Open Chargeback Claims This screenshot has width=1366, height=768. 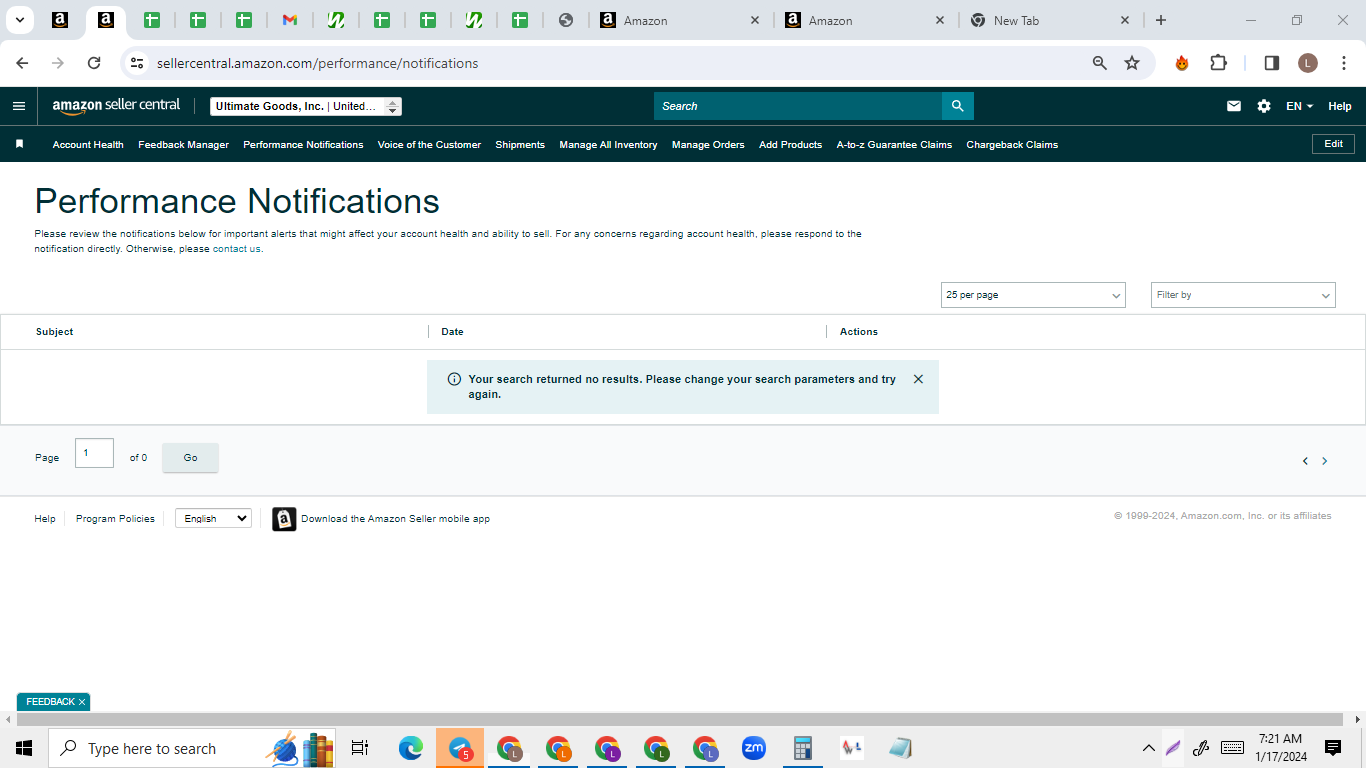coord(1012,145)
